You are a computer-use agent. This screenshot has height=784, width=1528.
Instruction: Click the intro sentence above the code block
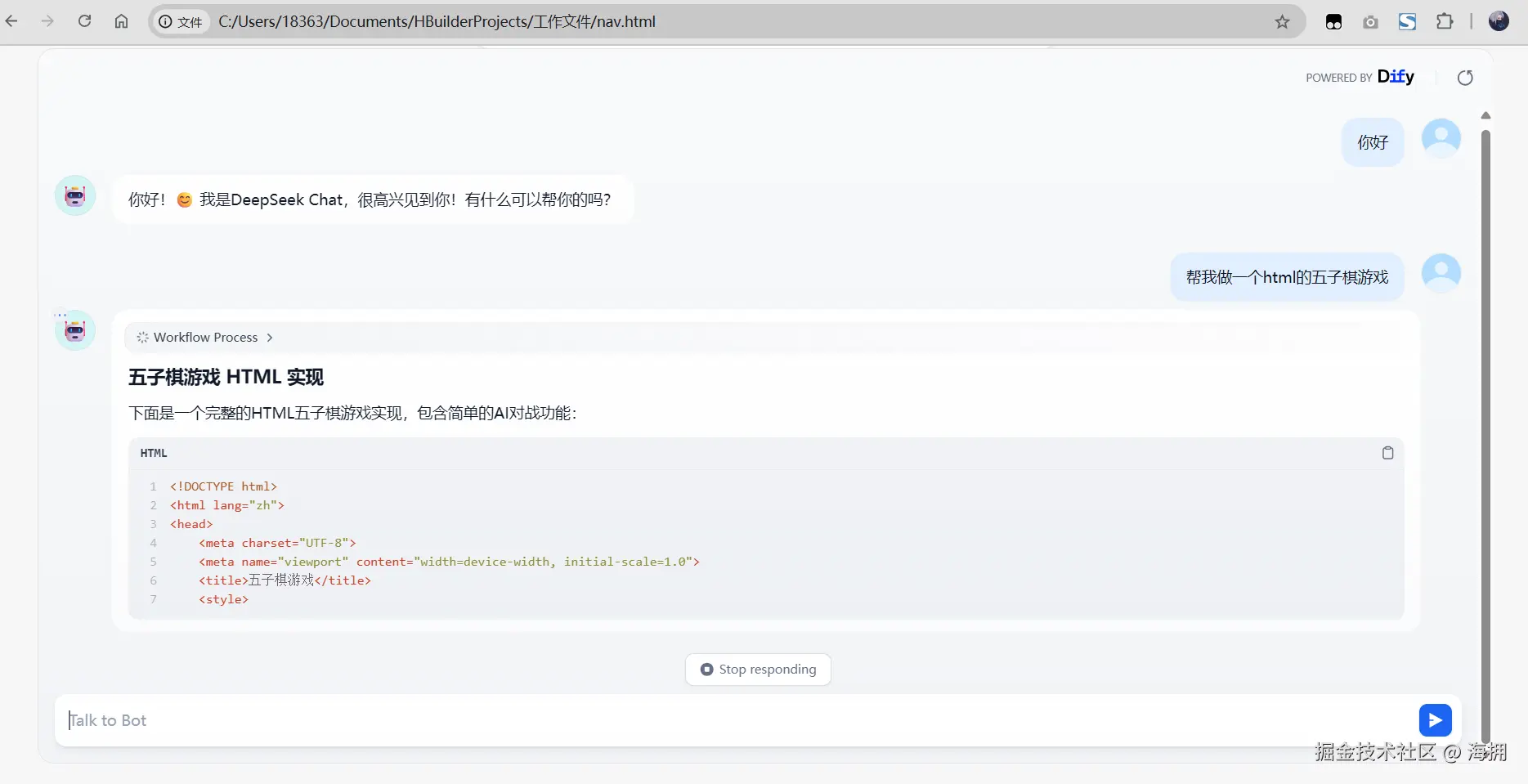(352, 413)
